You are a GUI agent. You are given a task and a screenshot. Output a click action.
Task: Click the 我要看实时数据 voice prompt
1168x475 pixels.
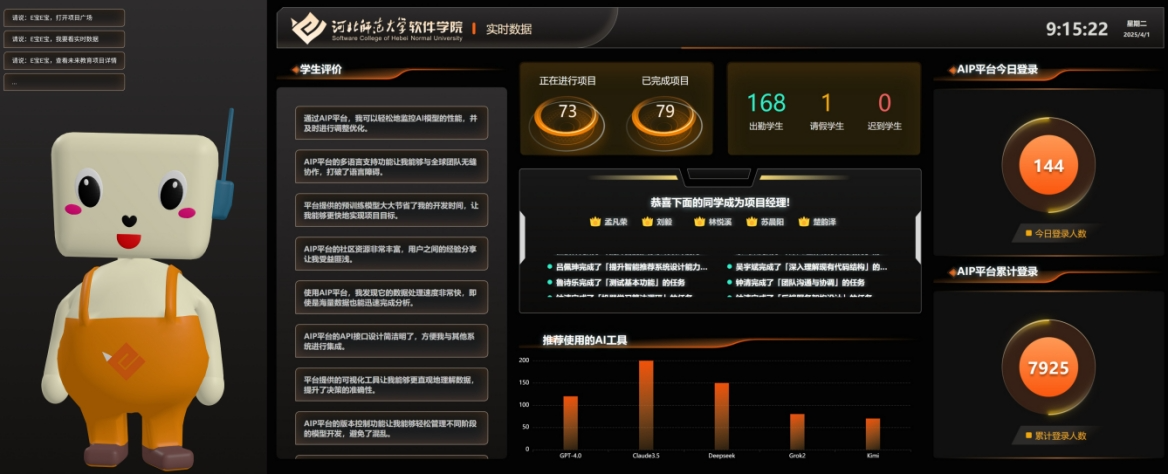64,39
